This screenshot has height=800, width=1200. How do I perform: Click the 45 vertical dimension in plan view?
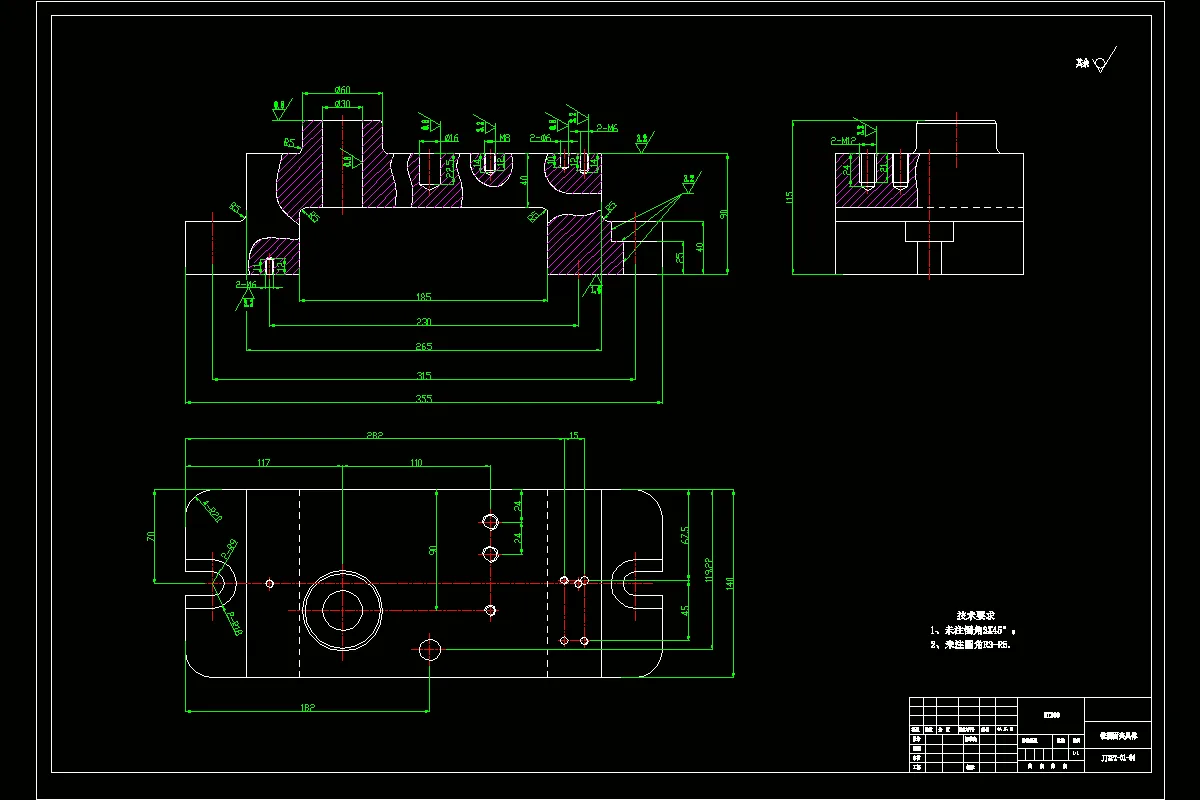coord(685,610)
